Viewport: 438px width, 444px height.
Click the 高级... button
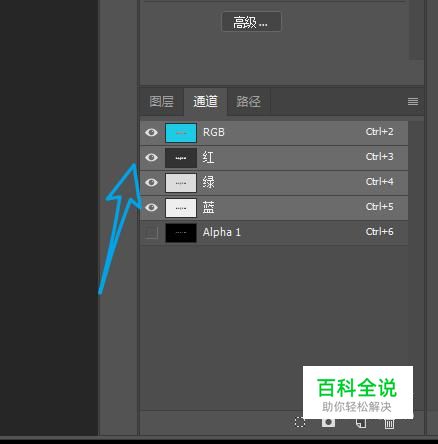(x=251, y=22)
